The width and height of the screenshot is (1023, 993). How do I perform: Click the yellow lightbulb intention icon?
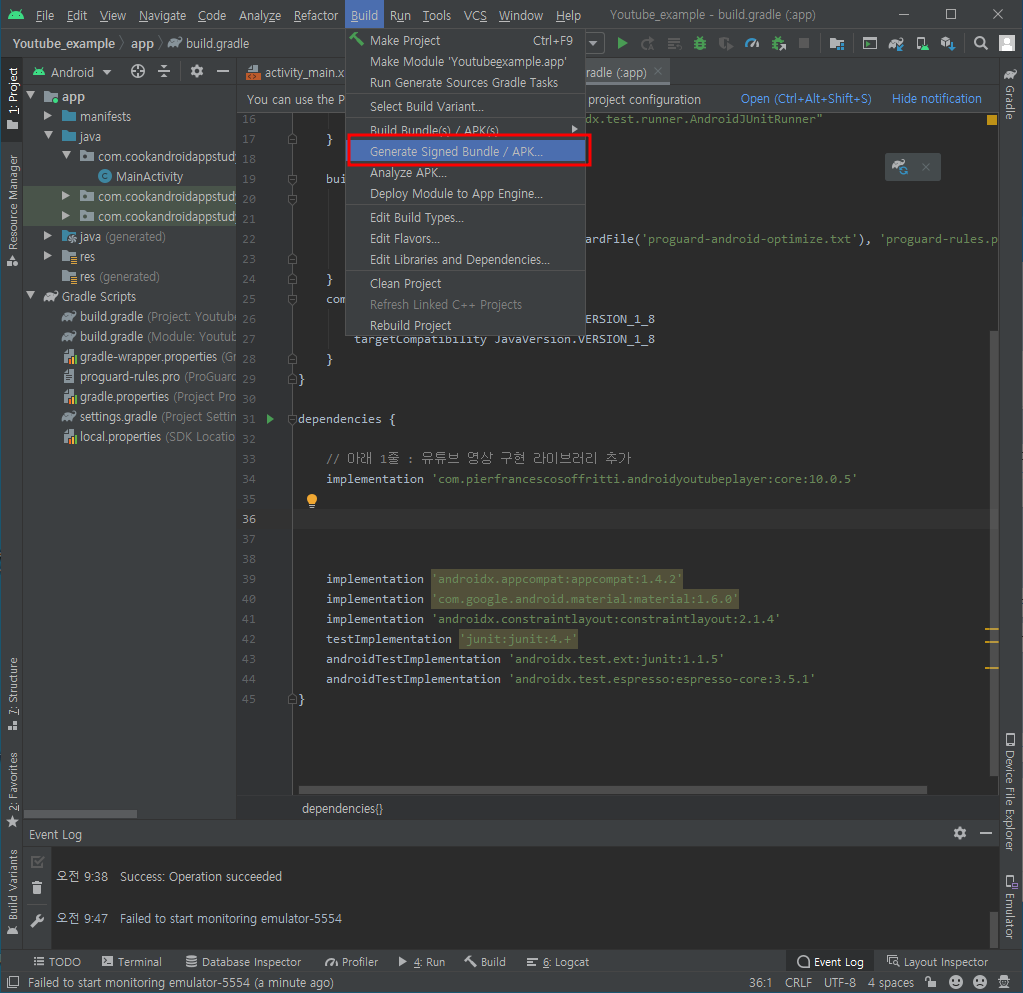pyautogui.click(x=312, y=500)
